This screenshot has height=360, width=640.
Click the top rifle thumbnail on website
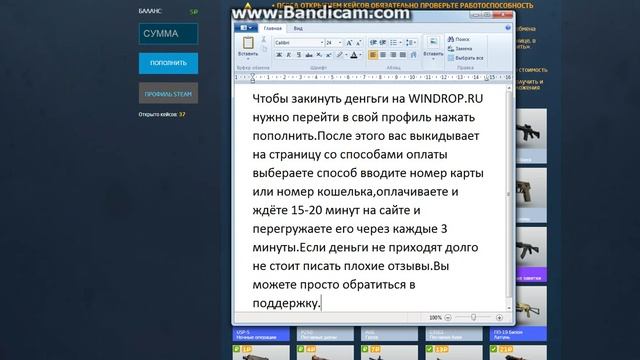click(531, 135)
